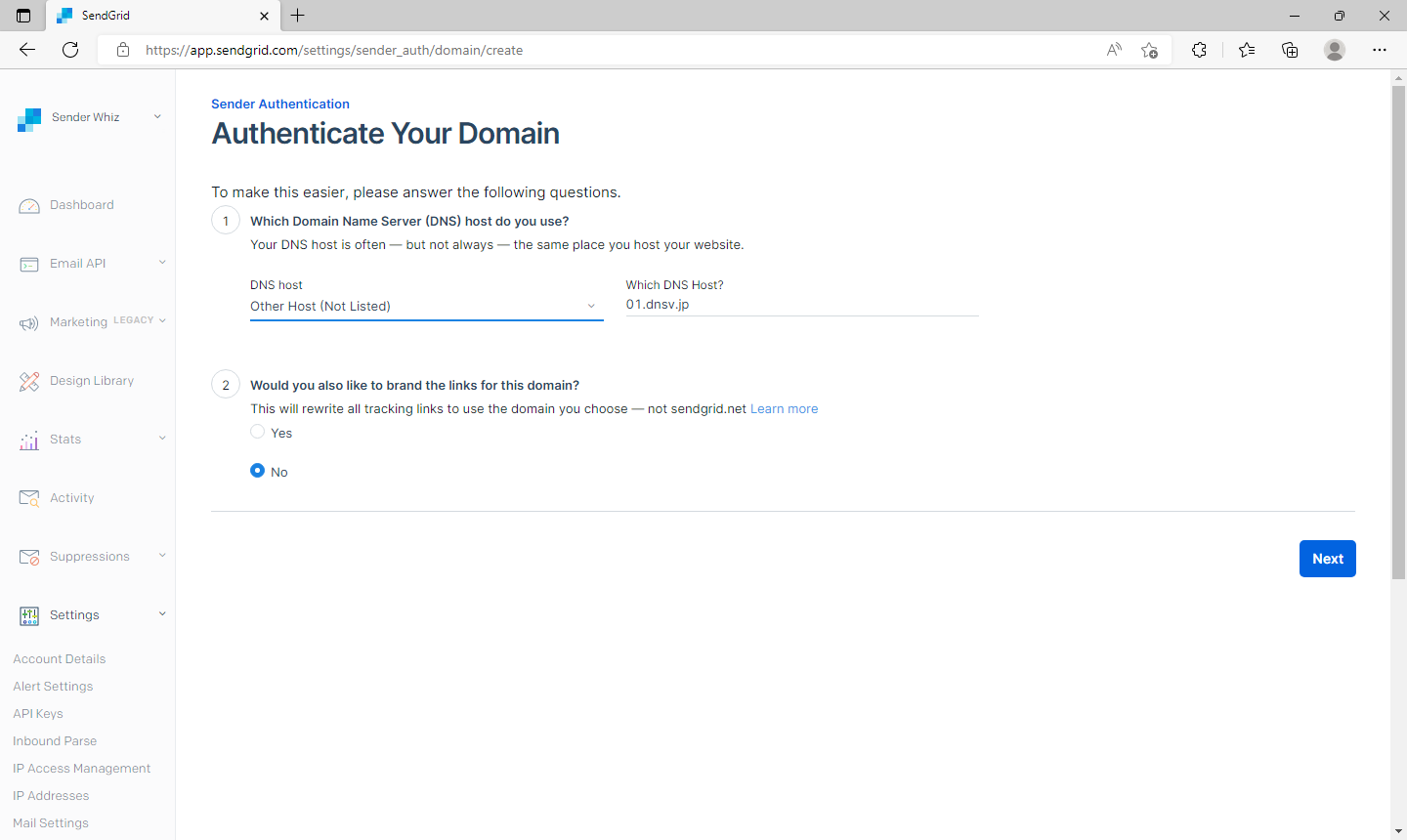Viewport: 1407px width, 840px height.
Task: Open the Favorites list icon
Action: 1247,50
